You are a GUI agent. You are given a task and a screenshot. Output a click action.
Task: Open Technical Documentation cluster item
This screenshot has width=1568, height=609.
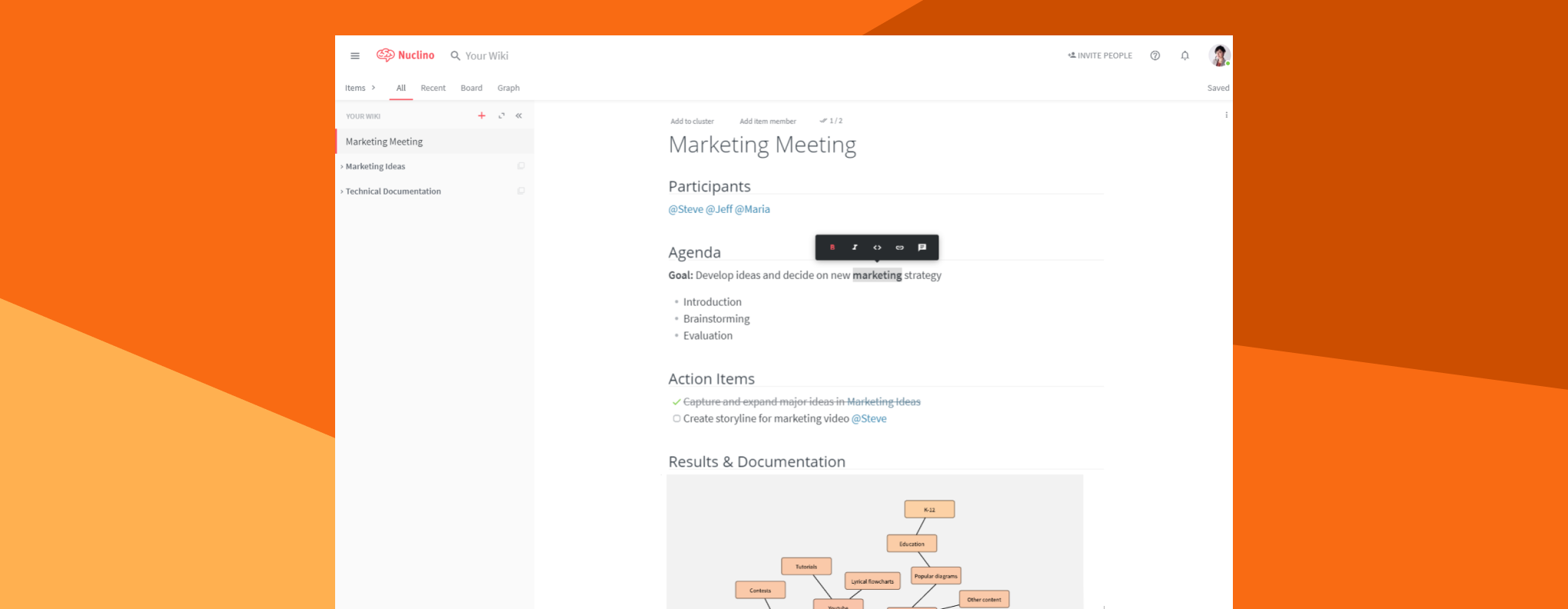pyautogui.click(x=393, y=191)
